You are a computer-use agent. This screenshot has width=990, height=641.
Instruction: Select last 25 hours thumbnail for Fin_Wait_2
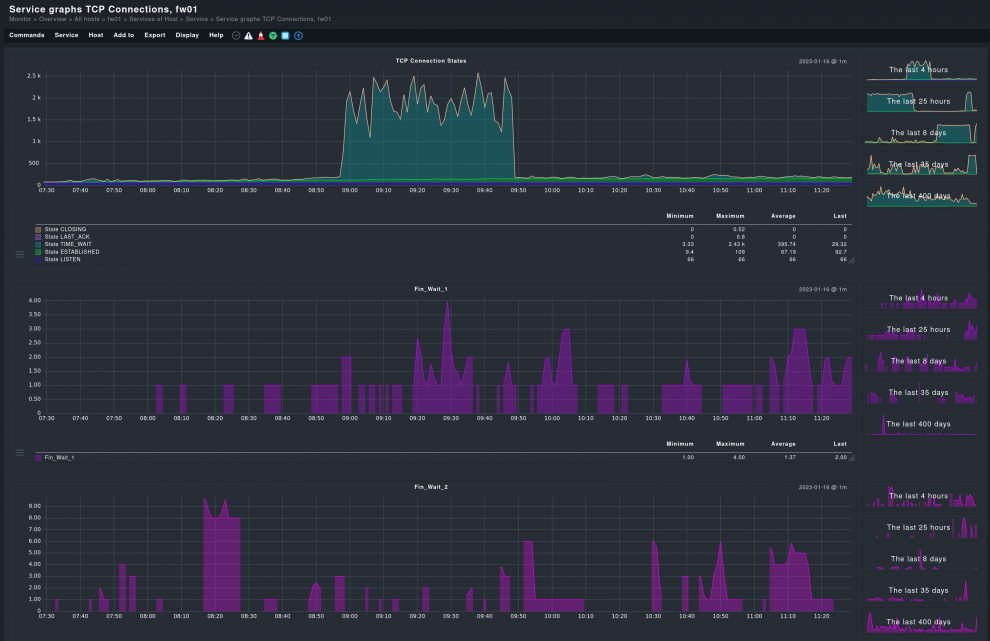921,527
